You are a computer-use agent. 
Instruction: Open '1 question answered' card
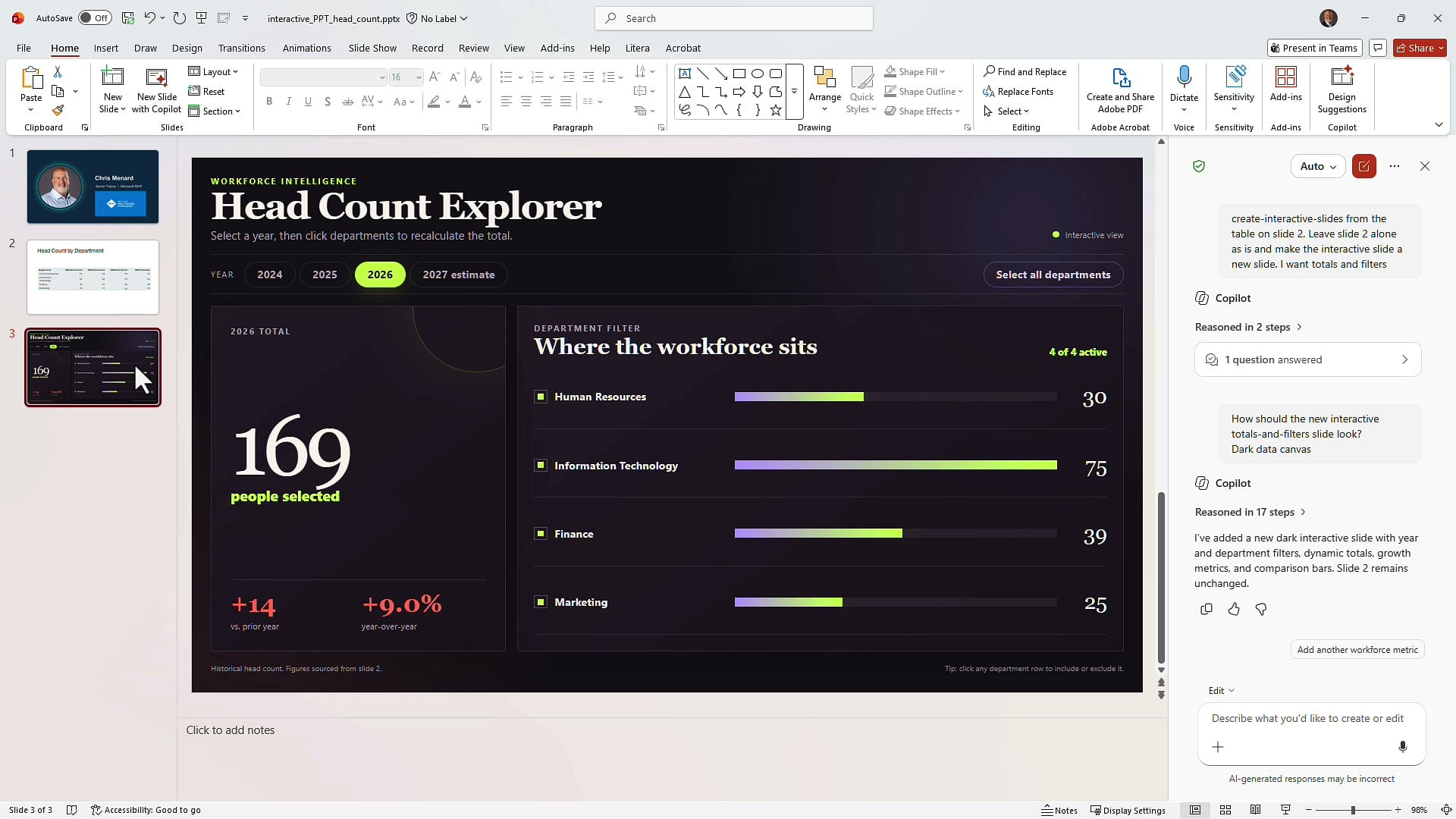[1307, 359]
